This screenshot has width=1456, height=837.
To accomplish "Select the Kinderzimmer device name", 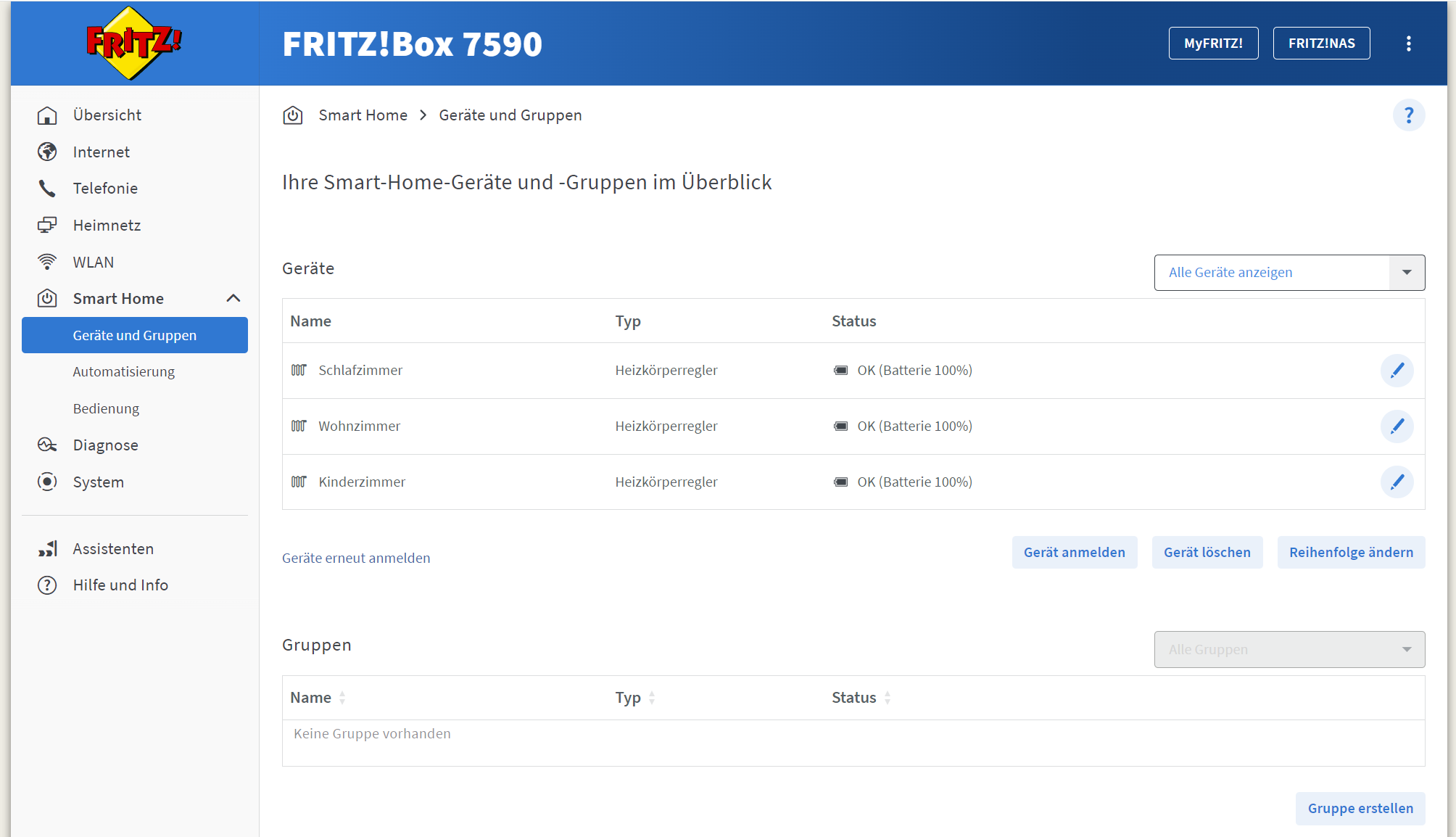I will [362, 482].
